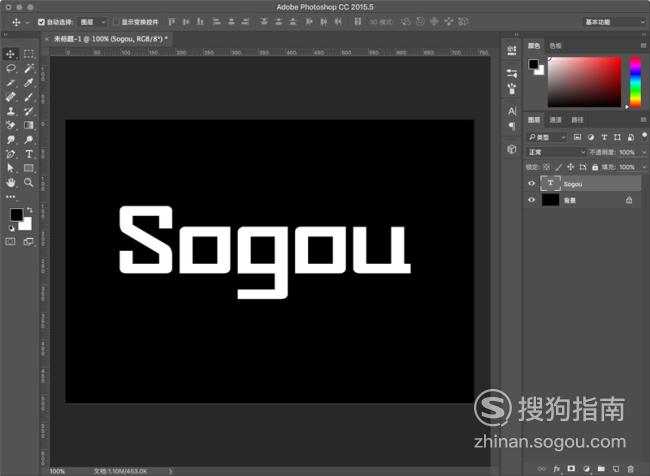The image size is (650, 476).
Task: Create a new layer group folder icon
Action: (x=601, y=469)
